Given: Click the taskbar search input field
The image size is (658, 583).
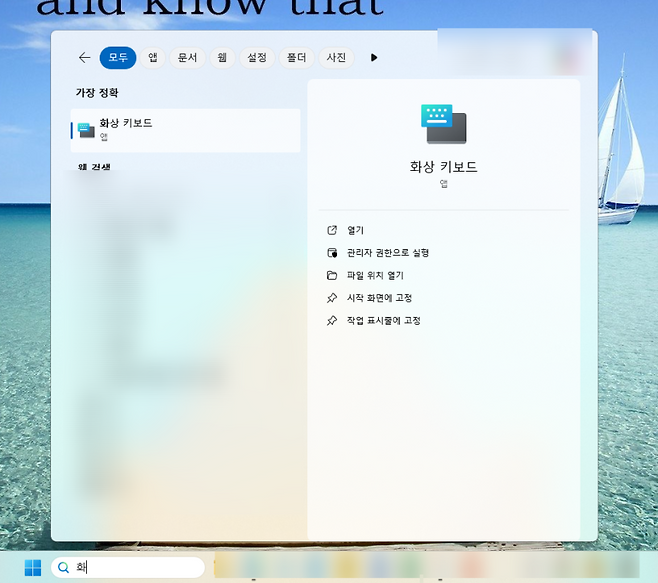Looking at the screenshot, I should (x=135, y=568).
